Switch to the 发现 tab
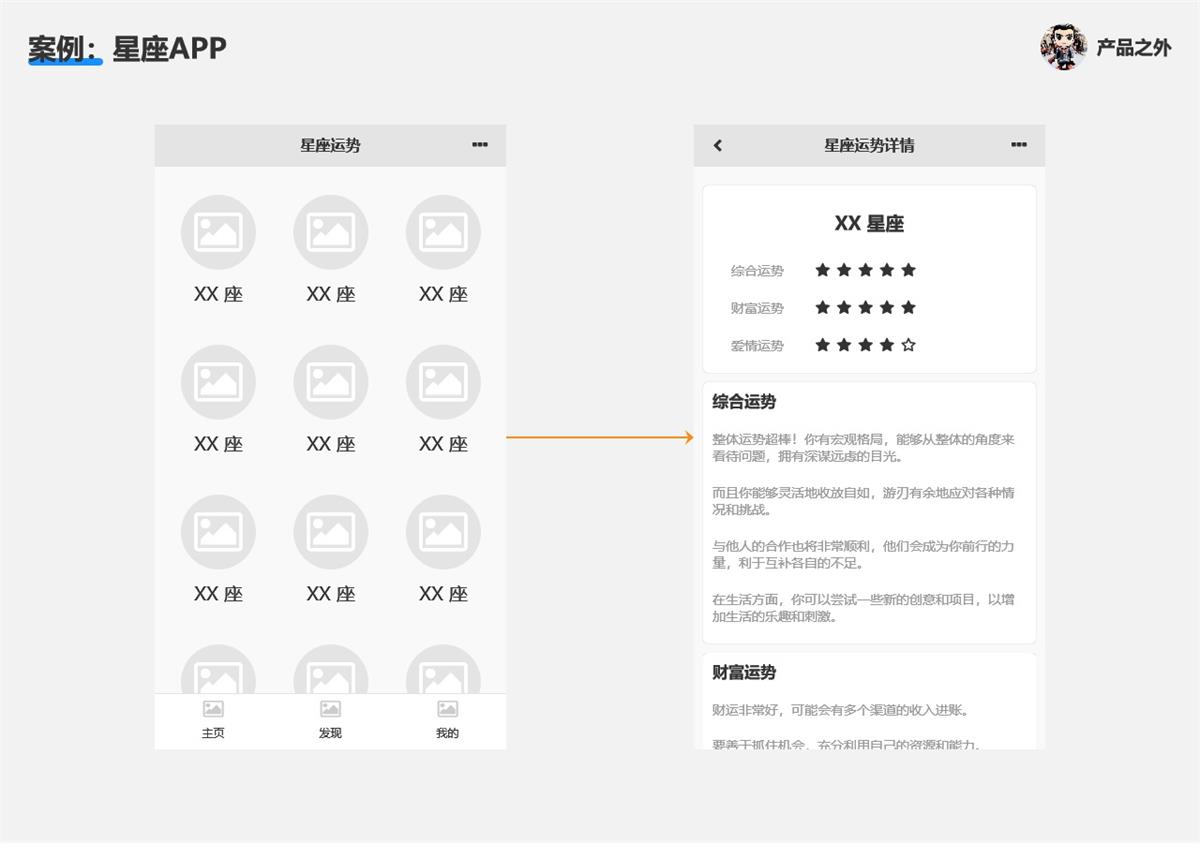The width and height of the screenshot is (1200, 843). pos(330,720)
